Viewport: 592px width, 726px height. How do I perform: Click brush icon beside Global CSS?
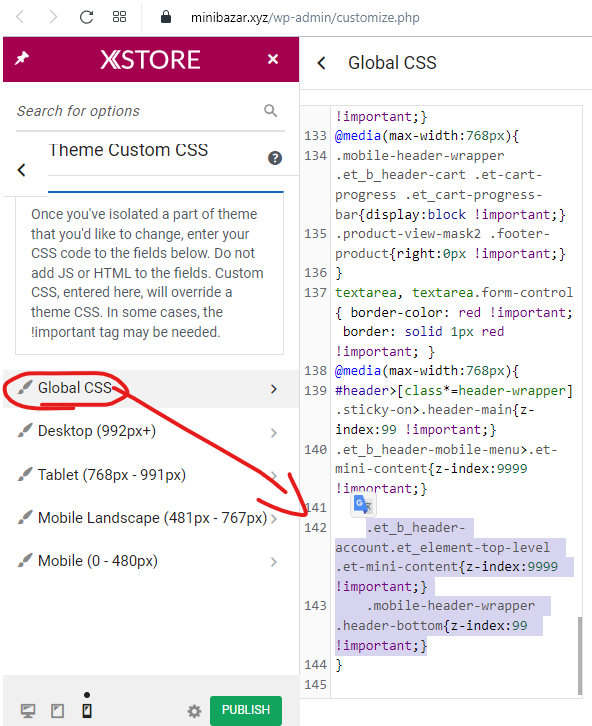[25, 387]
